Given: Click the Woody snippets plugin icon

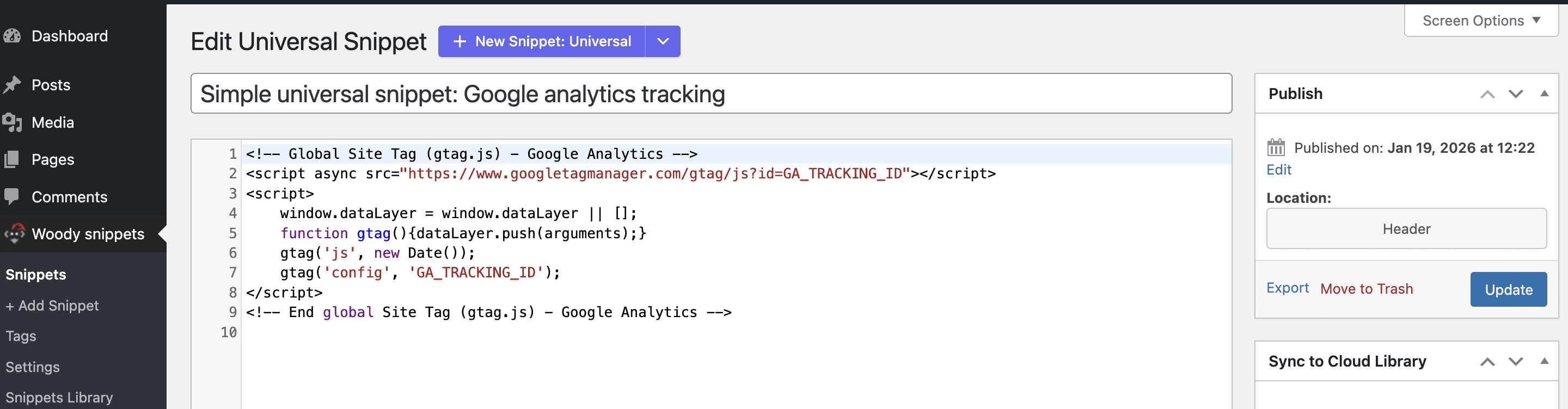Looking at the screenshot, I should [x=15, y=234].
